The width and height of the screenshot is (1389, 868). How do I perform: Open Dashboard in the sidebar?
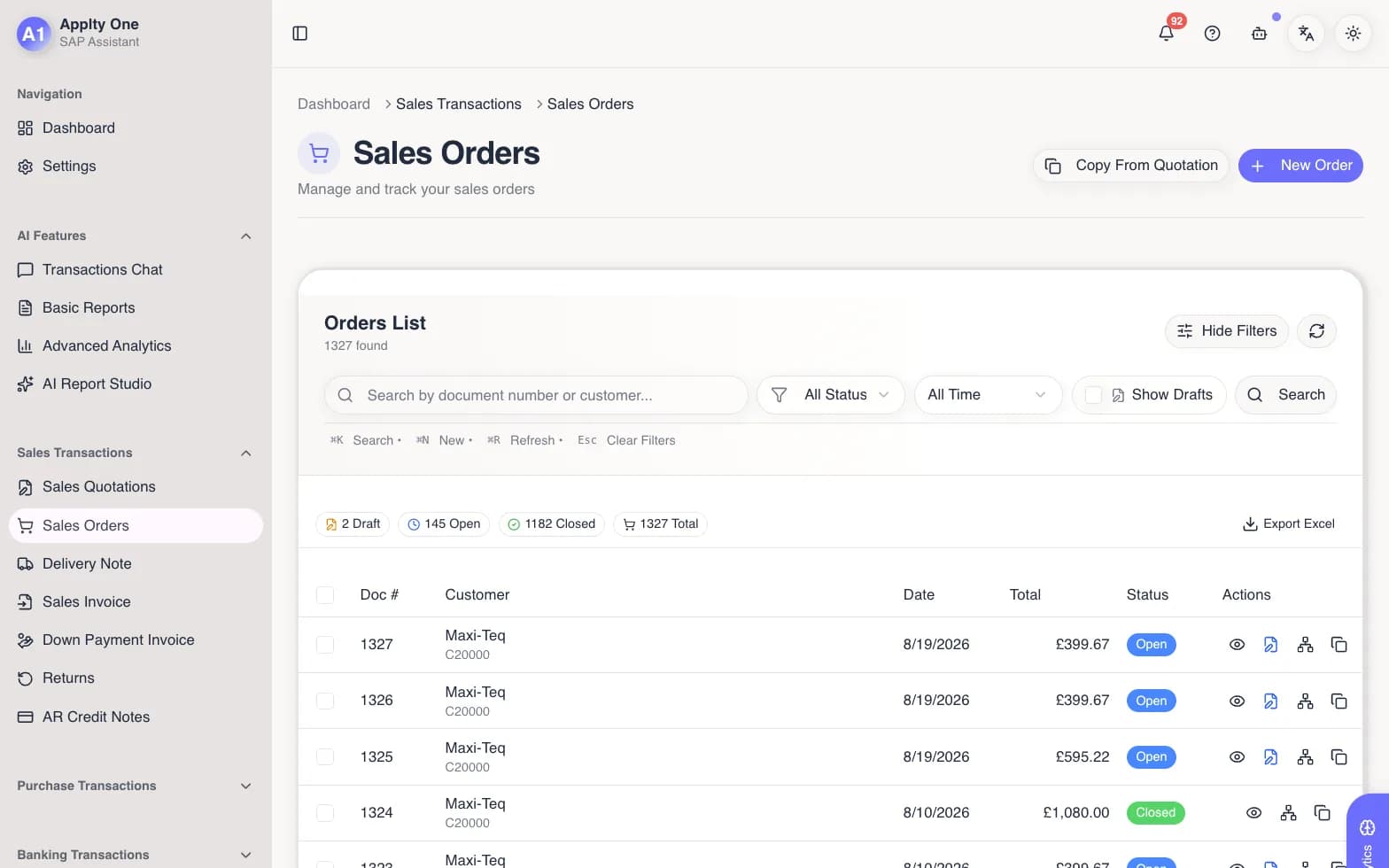tap(136, 128)
